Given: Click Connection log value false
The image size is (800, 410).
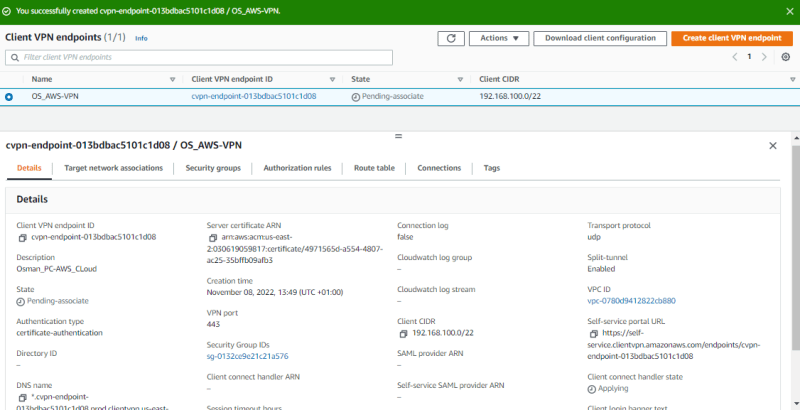Looking at the screenshot, I should (405, 237).
